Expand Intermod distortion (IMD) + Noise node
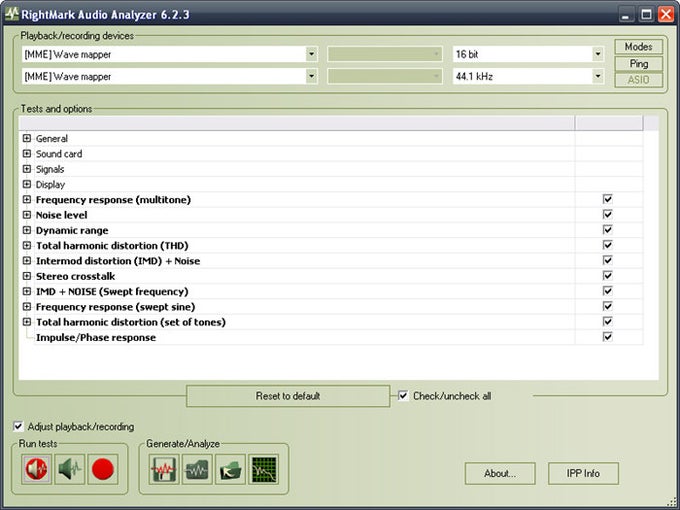 coord(27,261)
